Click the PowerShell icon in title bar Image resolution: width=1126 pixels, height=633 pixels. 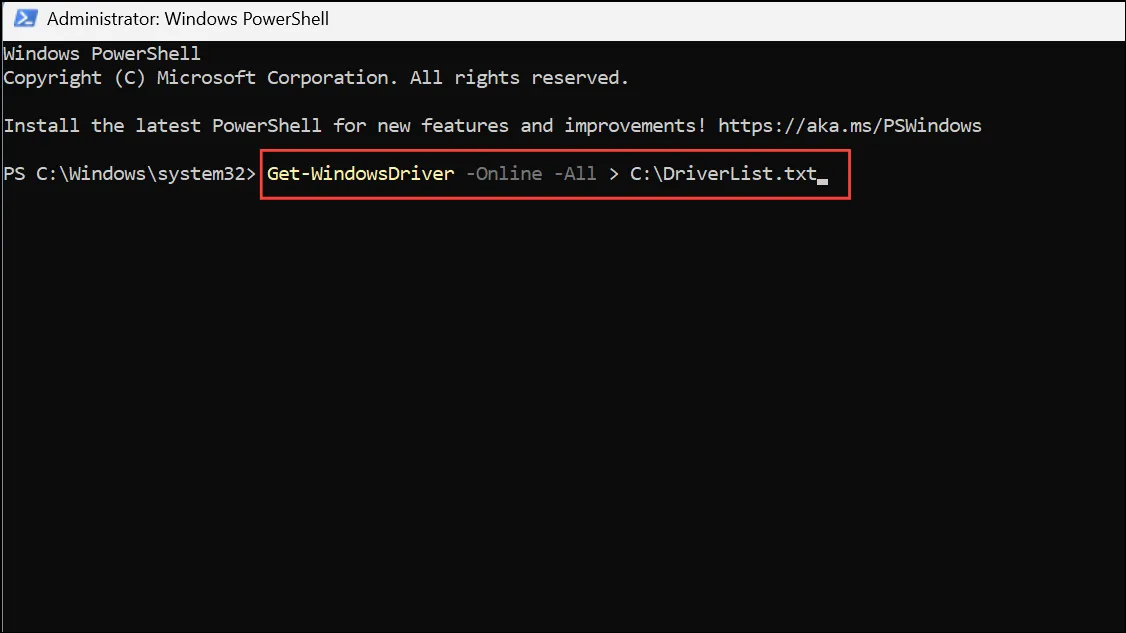click(x=25, y=18)
